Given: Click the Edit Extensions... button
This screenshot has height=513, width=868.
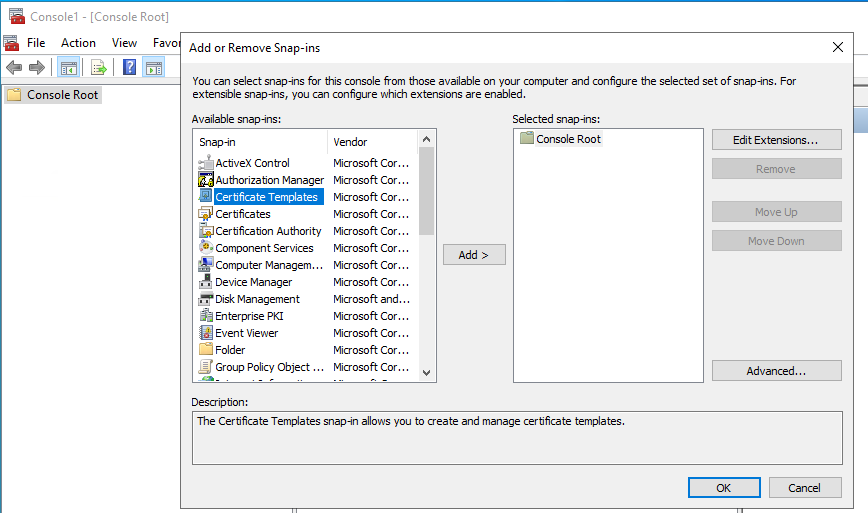Looking at the screenshot, I should (776, 140).
